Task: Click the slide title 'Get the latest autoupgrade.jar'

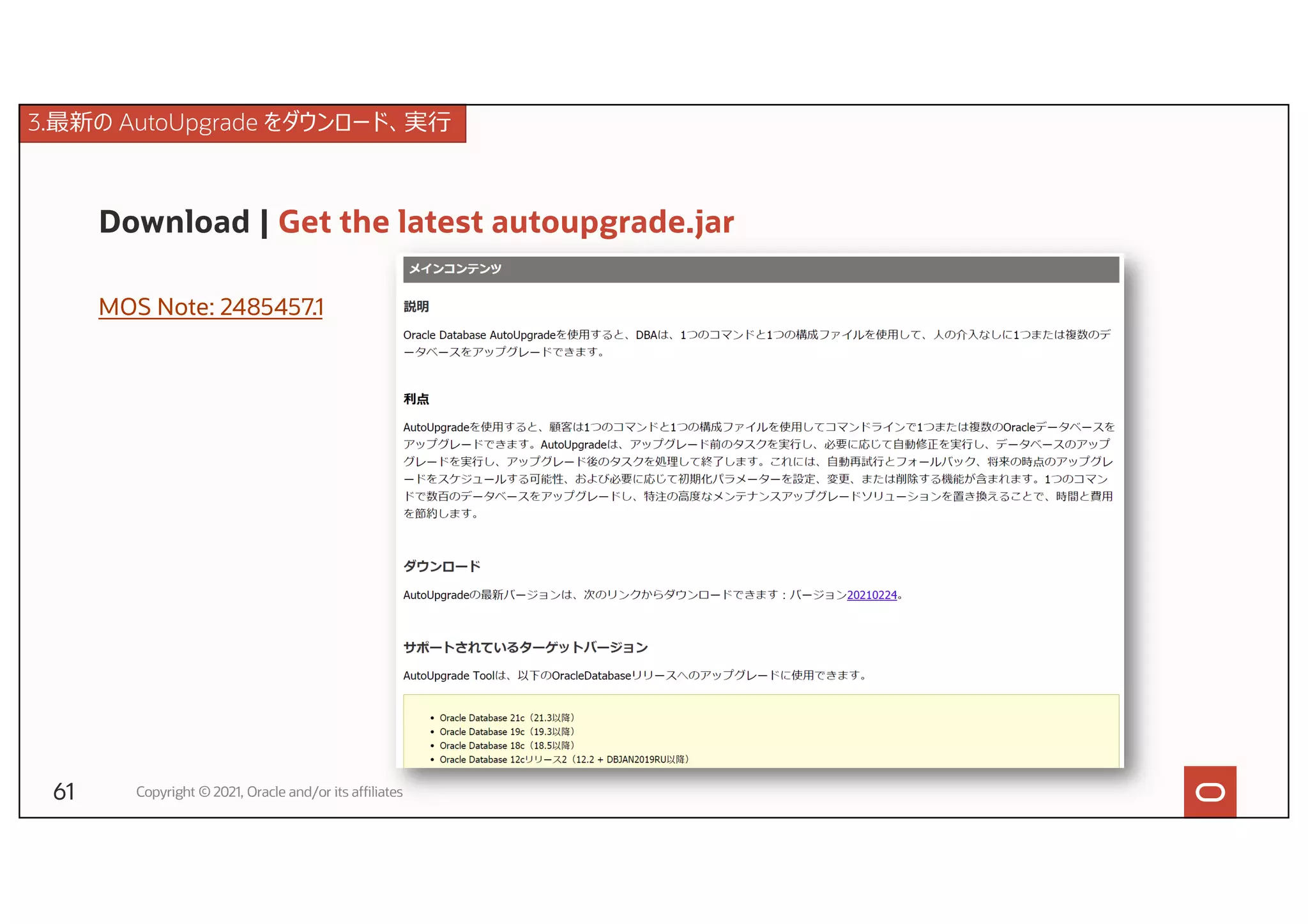Action: (506, 222)
